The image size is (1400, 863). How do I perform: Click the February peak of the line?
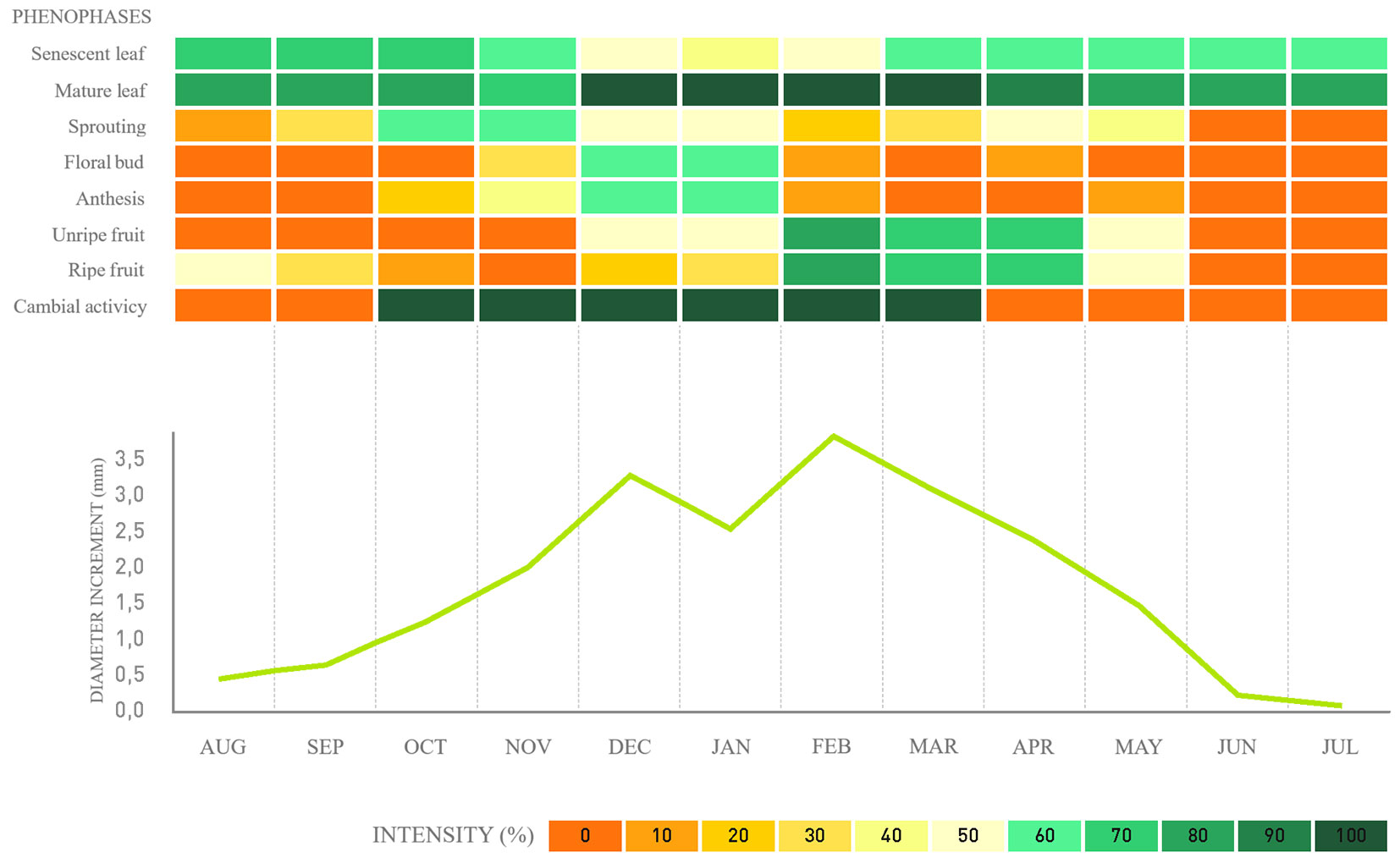[x=834, y=437]
